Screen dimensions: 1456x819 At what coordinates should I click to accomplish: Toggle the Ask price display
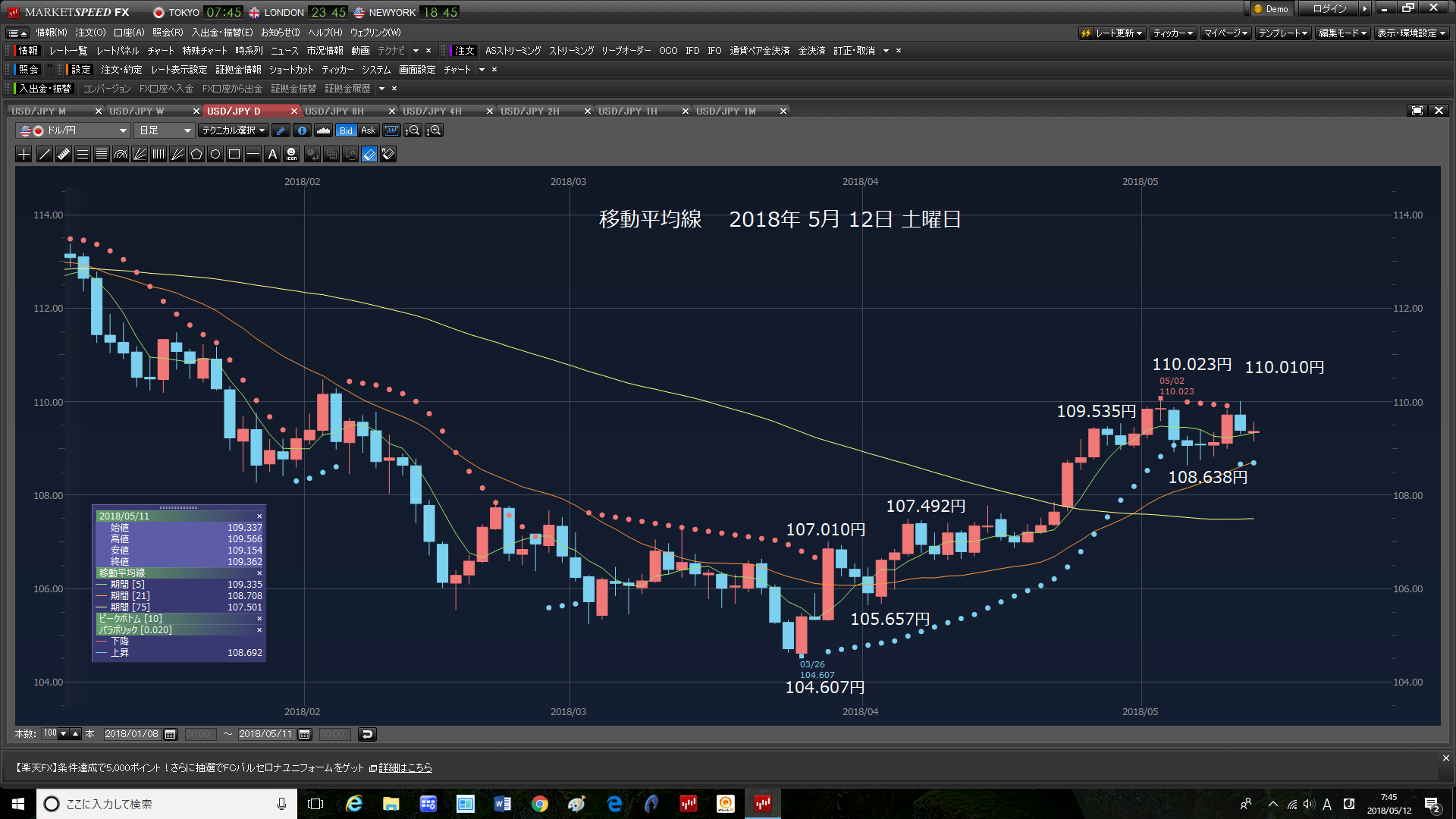pos(368,130)
